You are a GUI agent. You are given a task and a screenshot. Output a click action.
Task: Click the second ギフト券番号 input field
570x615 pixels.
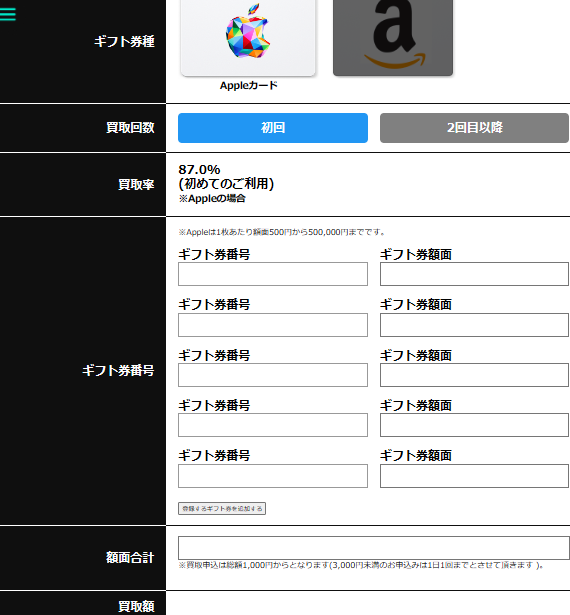pyautogui.click(x=273, y=325)
